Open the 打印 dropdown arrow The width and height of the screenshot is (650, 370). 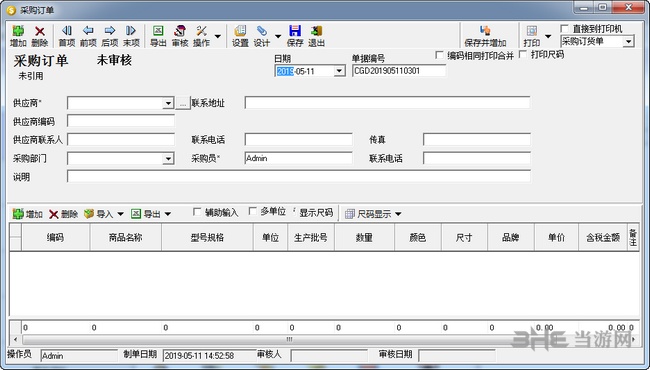(x=548, y=36)
